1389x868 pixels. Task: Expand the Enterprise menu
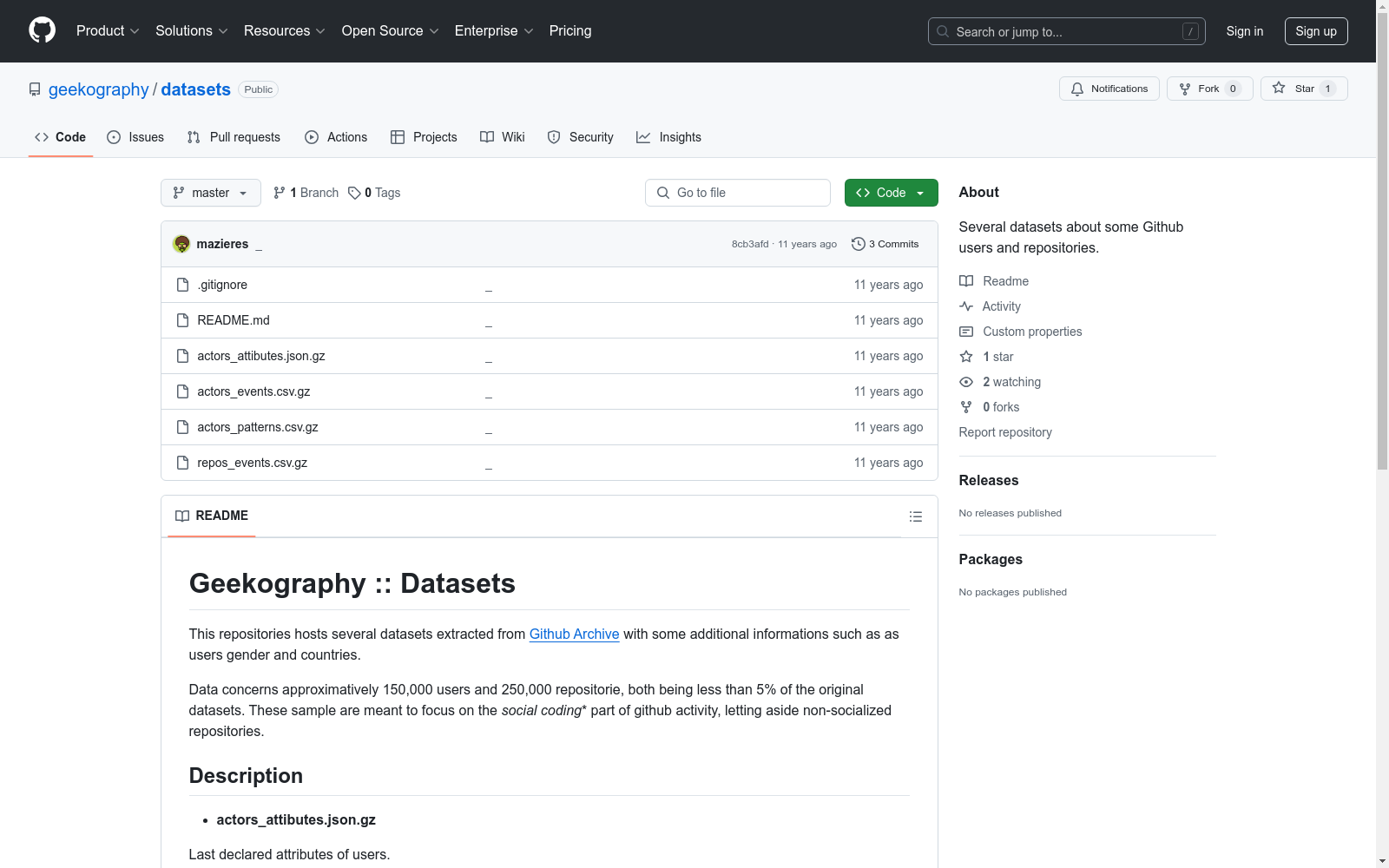click(494, 30)
